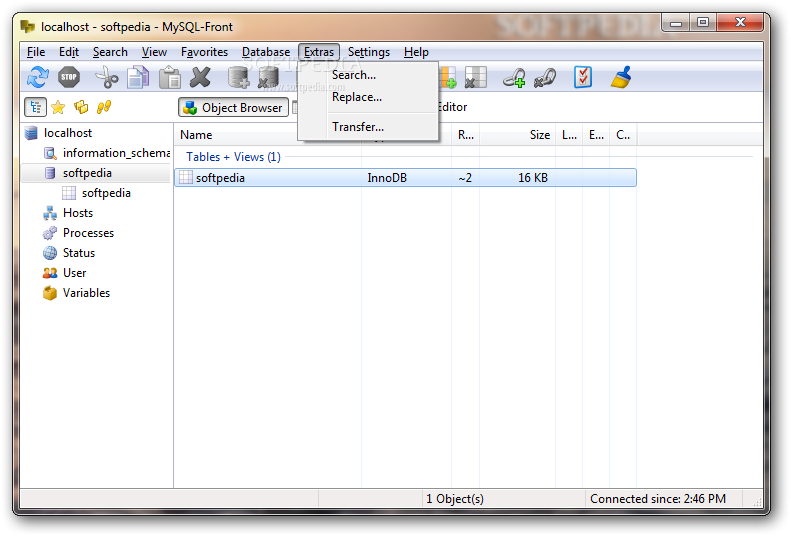The image size is (791, 536).
Task: Open the File menu
Action: click(36, 52)
